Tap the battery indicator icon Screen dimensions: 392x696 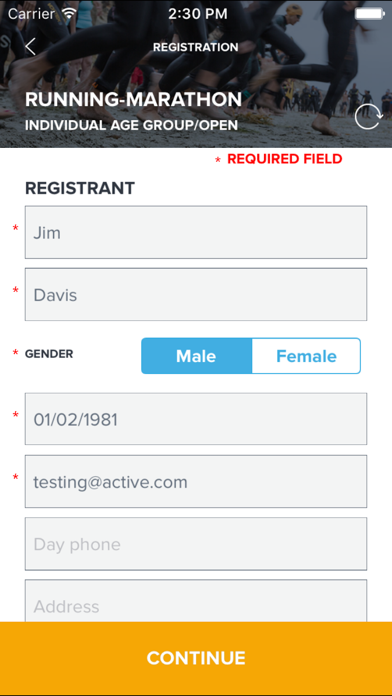coord(369,14)
